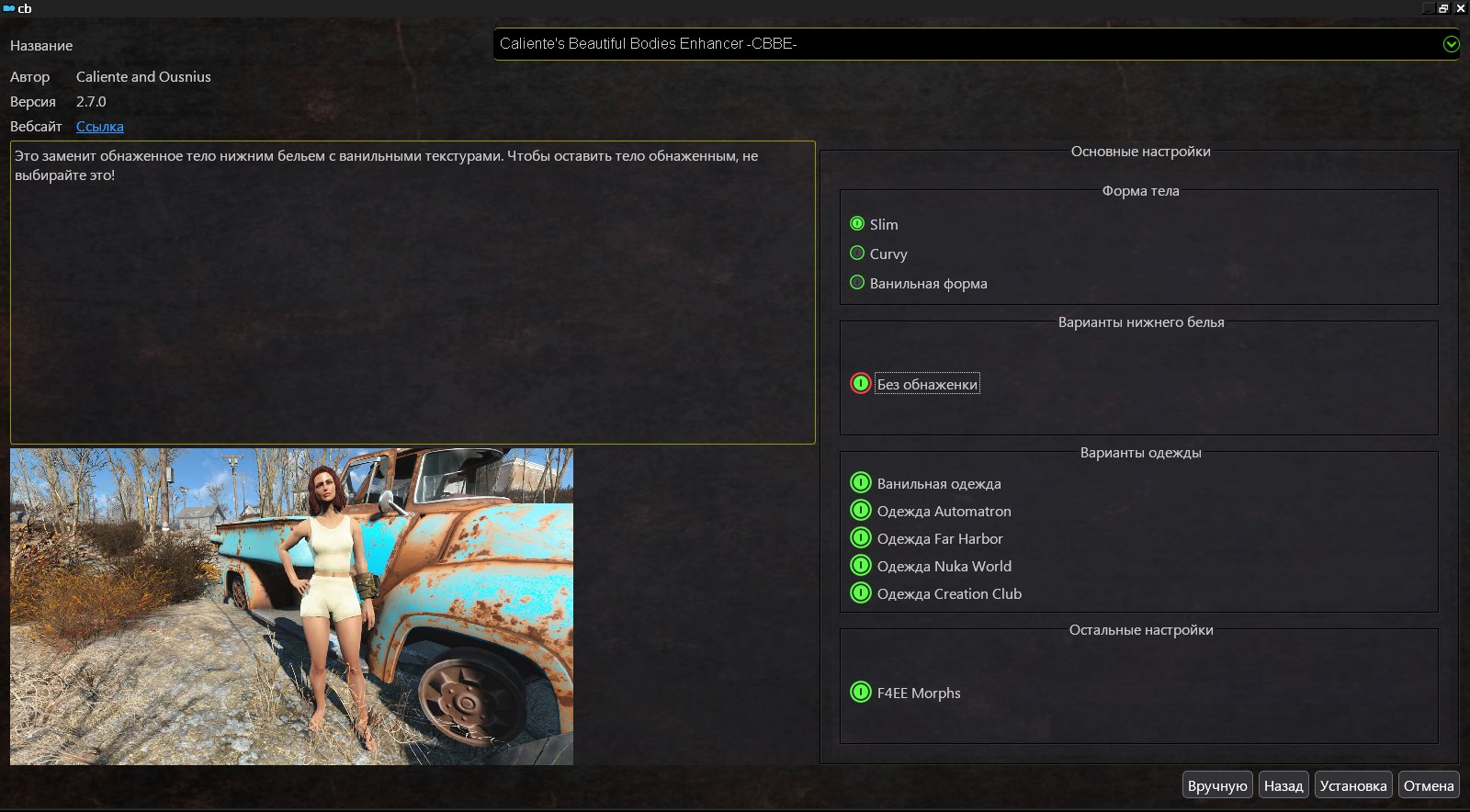Toggle the Без обнаженки underwear option
Screen dimensions: 1470x812
click(x=915, y=384)
